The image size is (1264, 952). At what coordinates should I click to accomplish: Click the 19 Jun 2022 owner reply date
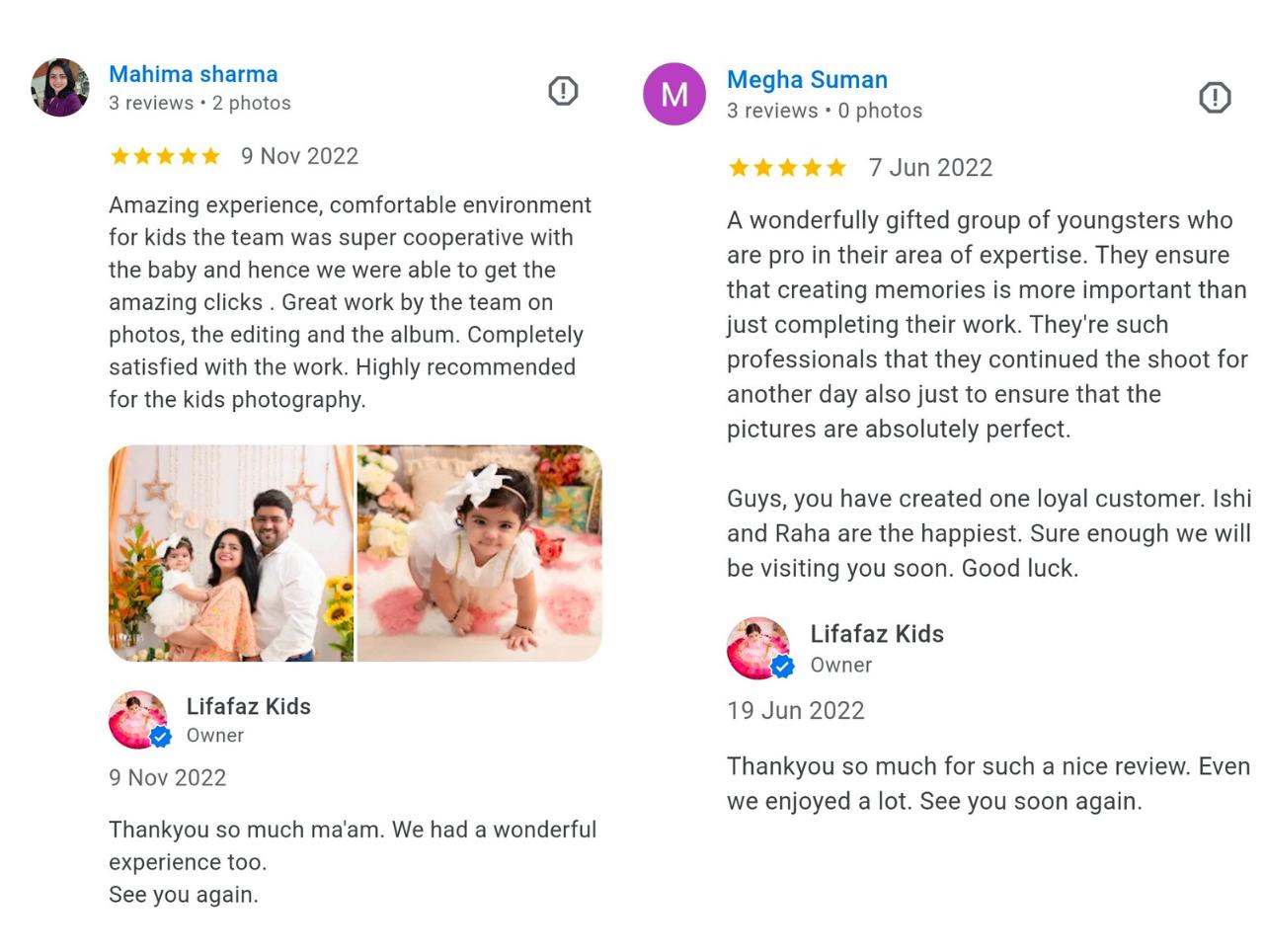(796, 711)
